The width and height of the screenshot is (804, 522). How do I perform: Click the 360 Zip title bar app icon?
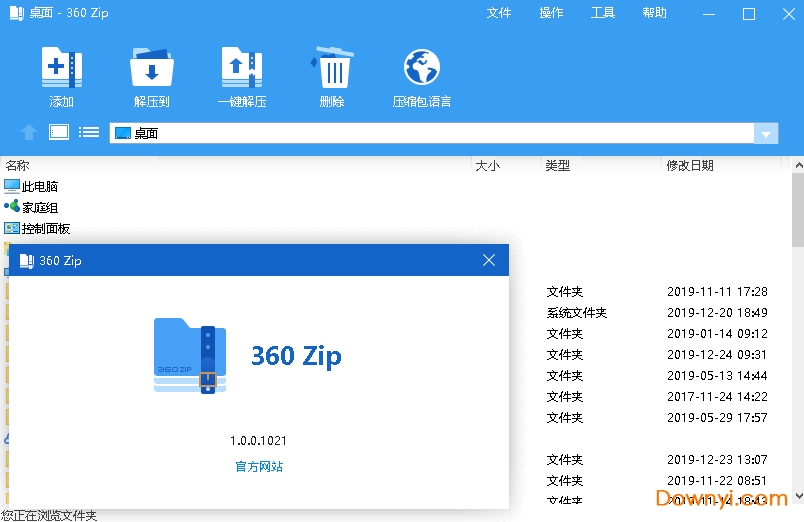[x=17, y=13]
